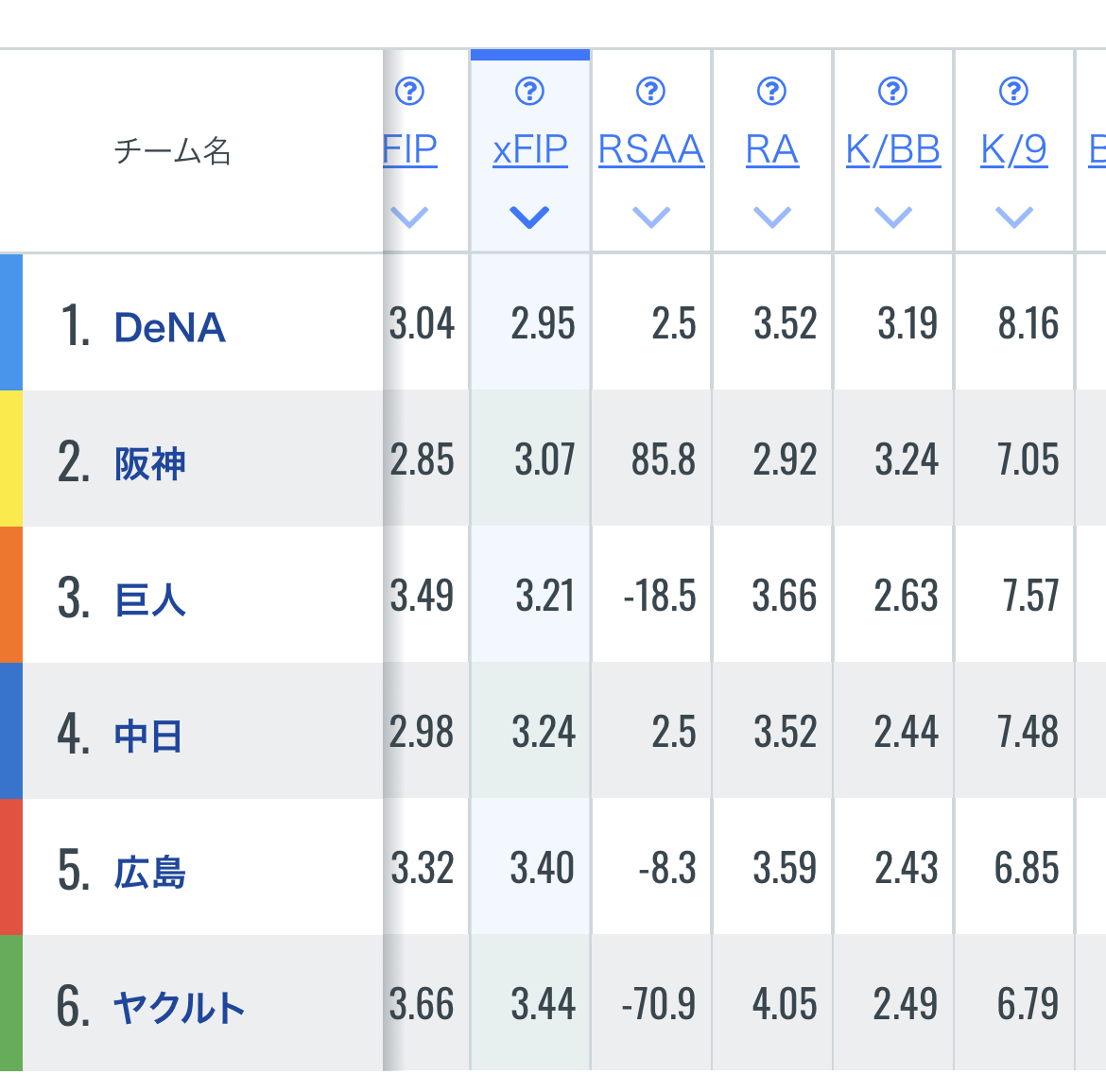Sort by K/9 using its chevron
This screenshot has width=1106, height=1092.
pos(1013,217)
